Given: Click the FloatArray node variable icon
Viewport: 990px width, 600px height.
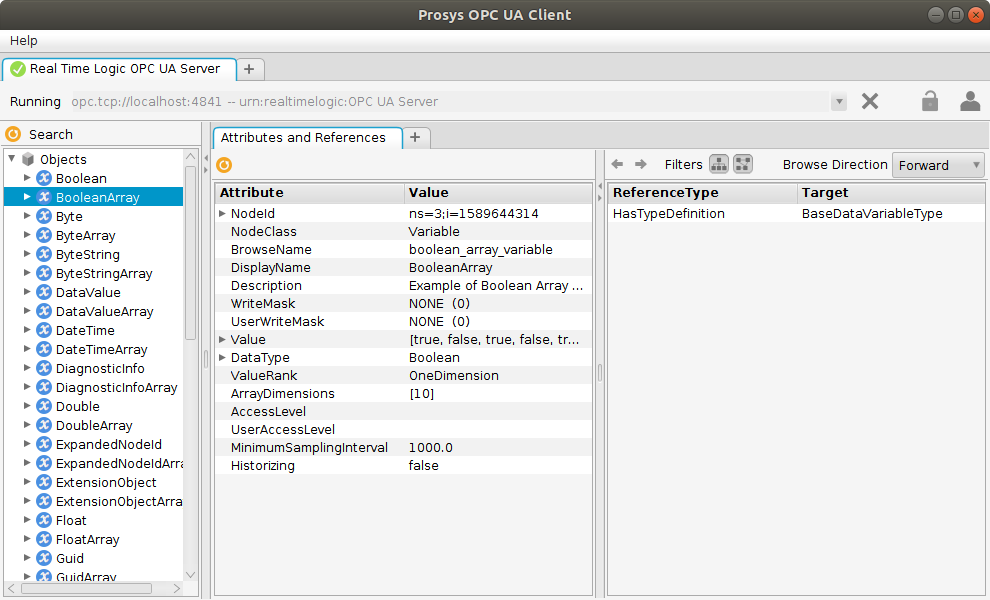Looking at the screenshot, I should (x=44, y=539).
